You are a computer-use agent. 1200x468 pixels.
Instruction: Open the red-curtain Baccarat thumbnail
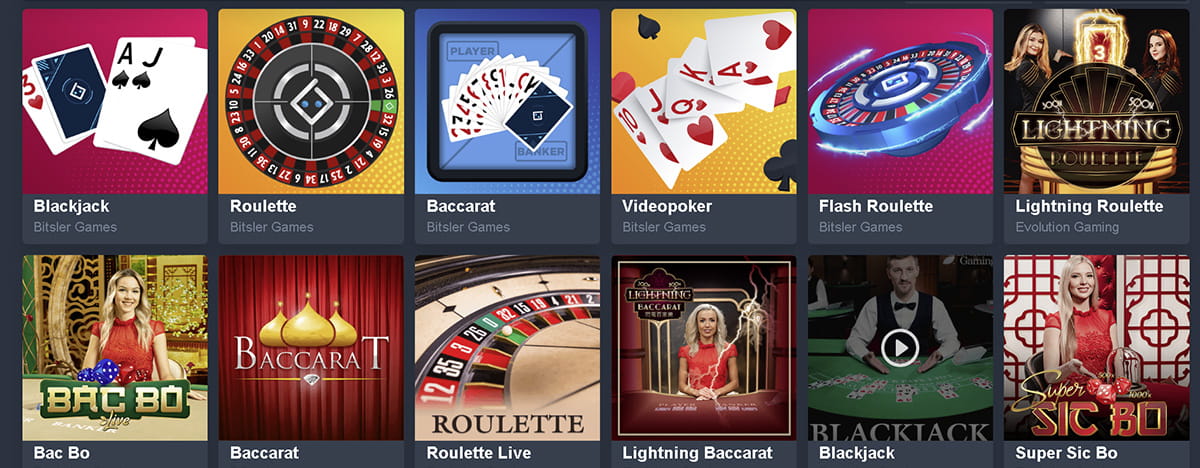311,348
